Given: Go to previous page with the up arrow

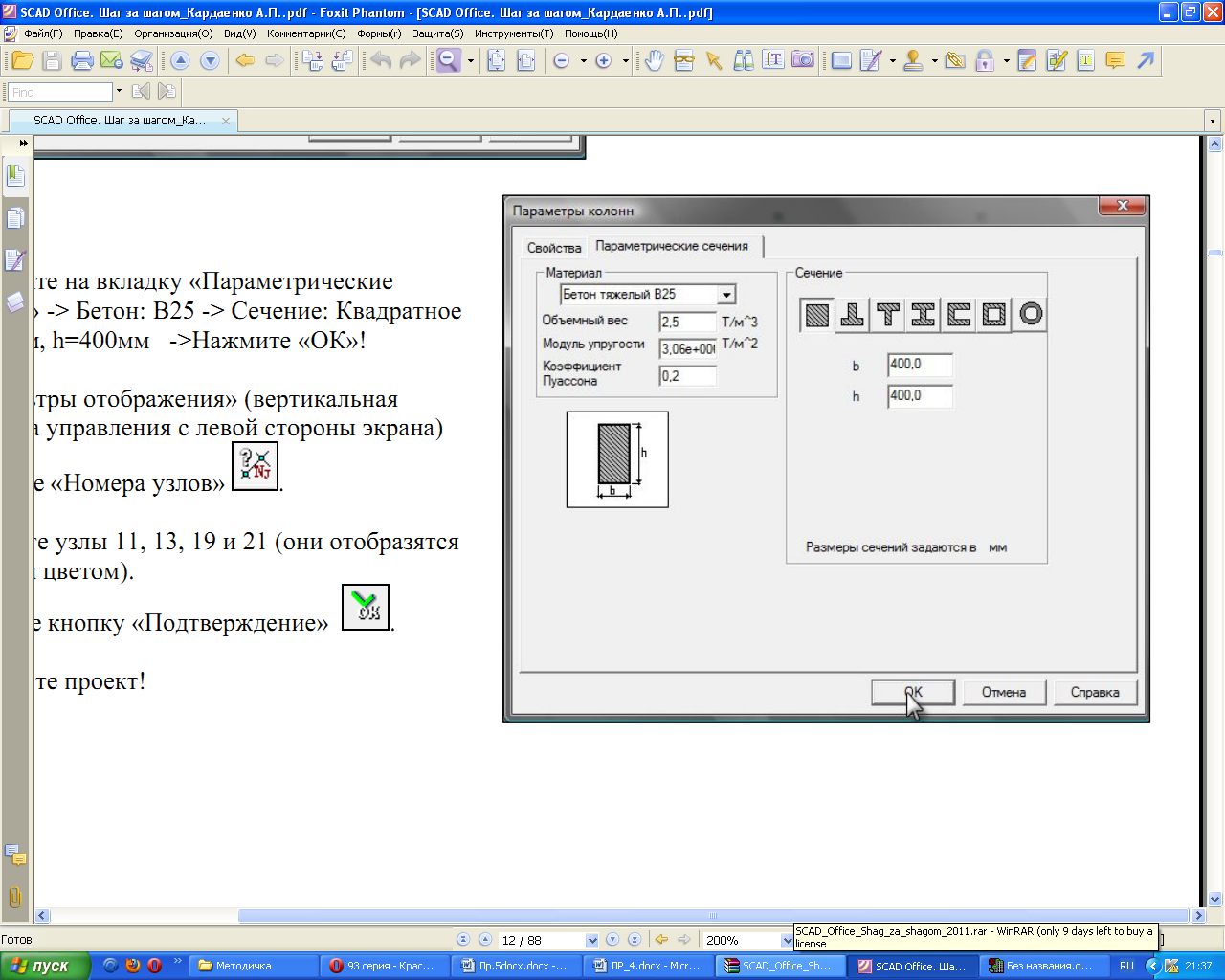Looking at the screenshot, I should [x=180, y=60].
